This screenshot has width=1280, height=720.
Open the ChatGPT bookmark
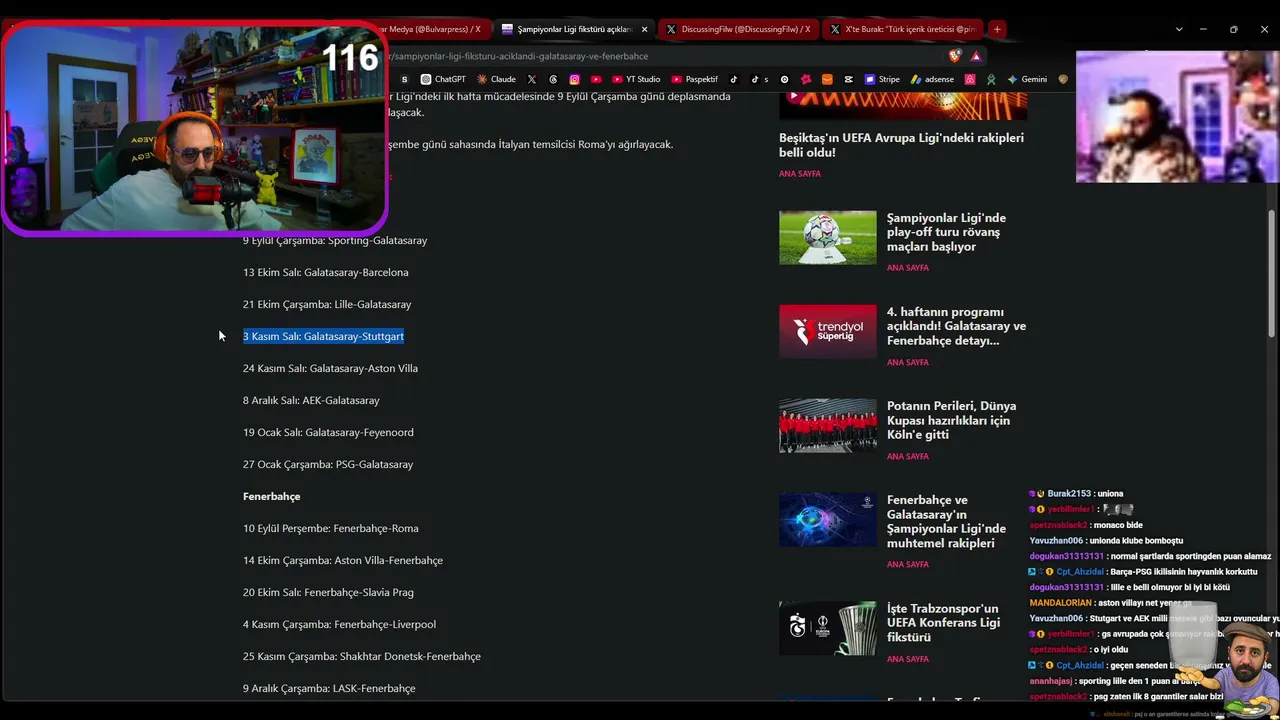point(443,79)
